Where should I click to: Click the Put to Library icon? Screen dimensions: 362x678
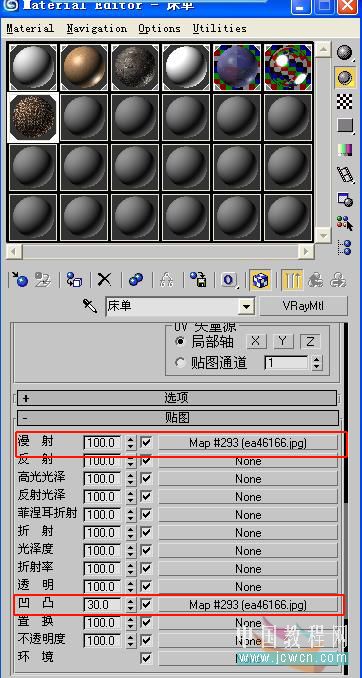(x=198, y=280)
